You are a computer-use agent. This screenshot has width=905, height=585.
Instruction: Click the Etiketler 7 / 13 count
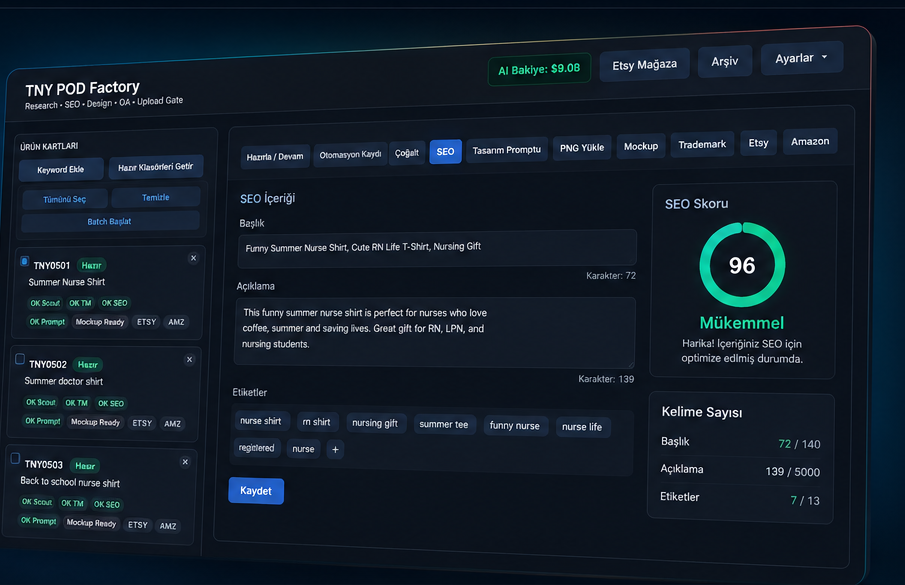tap(805, 500)
